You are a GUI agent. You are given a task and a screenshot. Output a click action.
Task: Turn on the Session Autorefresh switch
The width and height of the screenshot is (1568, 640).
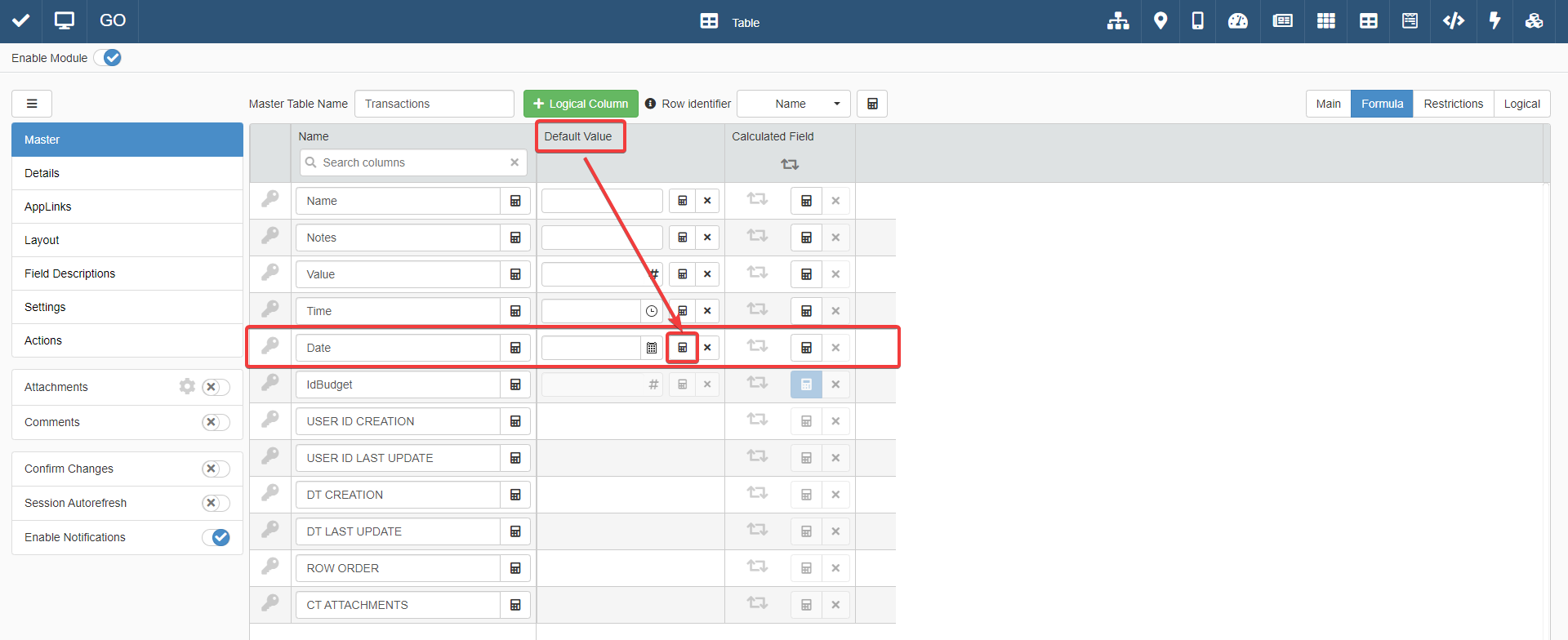pos(216,503)
